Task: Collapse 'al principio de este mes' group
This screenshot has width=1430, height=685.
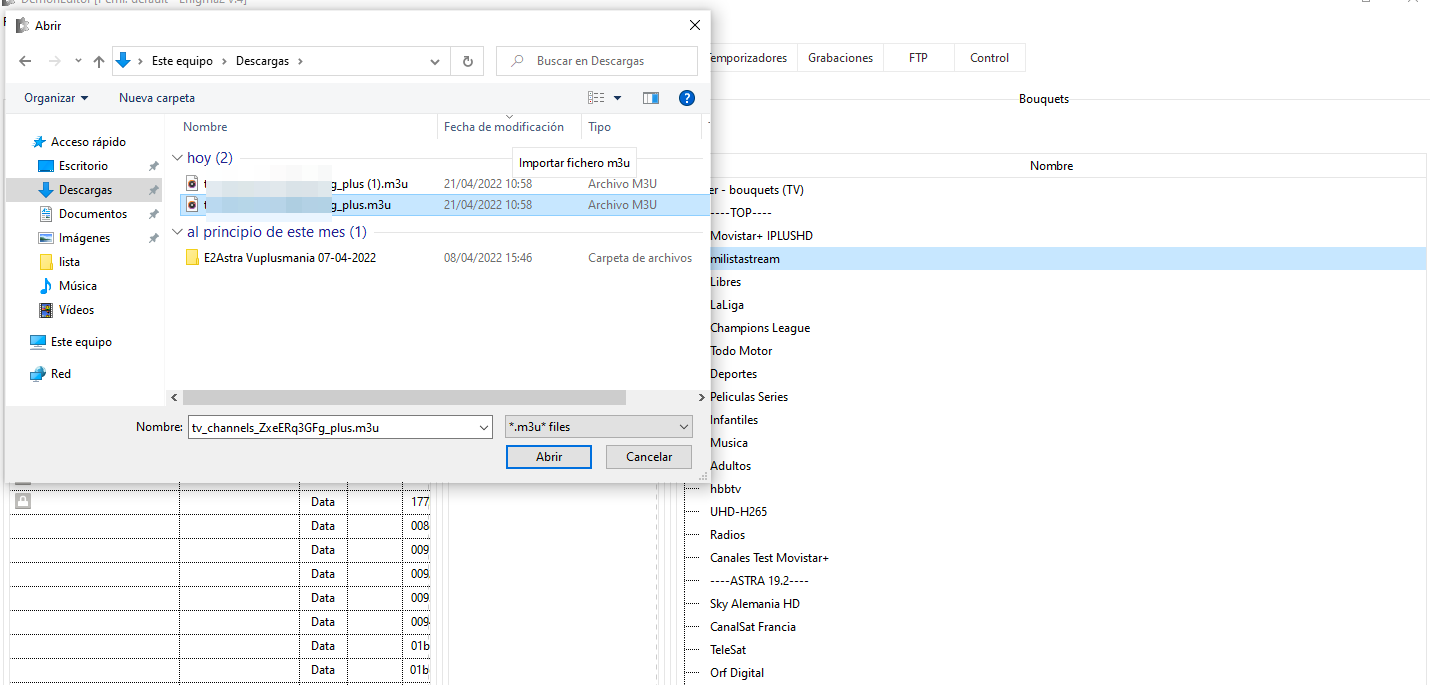Action: tap(178, 232)
